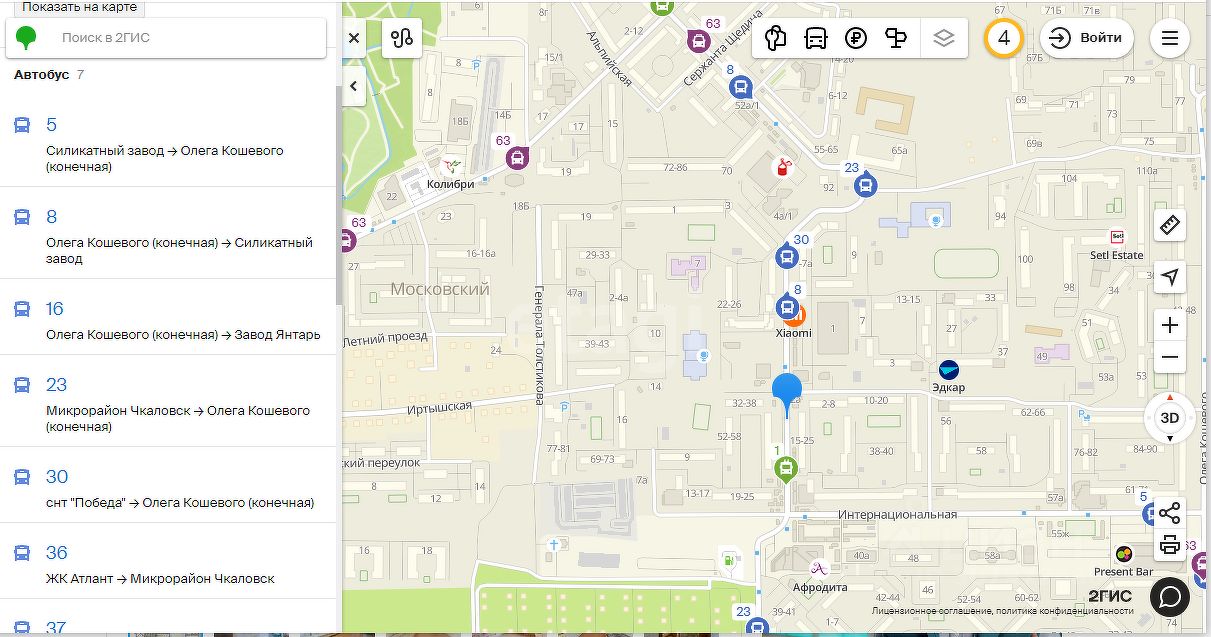This screenshot has height=637, width=1211.
Task: Click the cemetery cross icon
Action: [552, 544]
